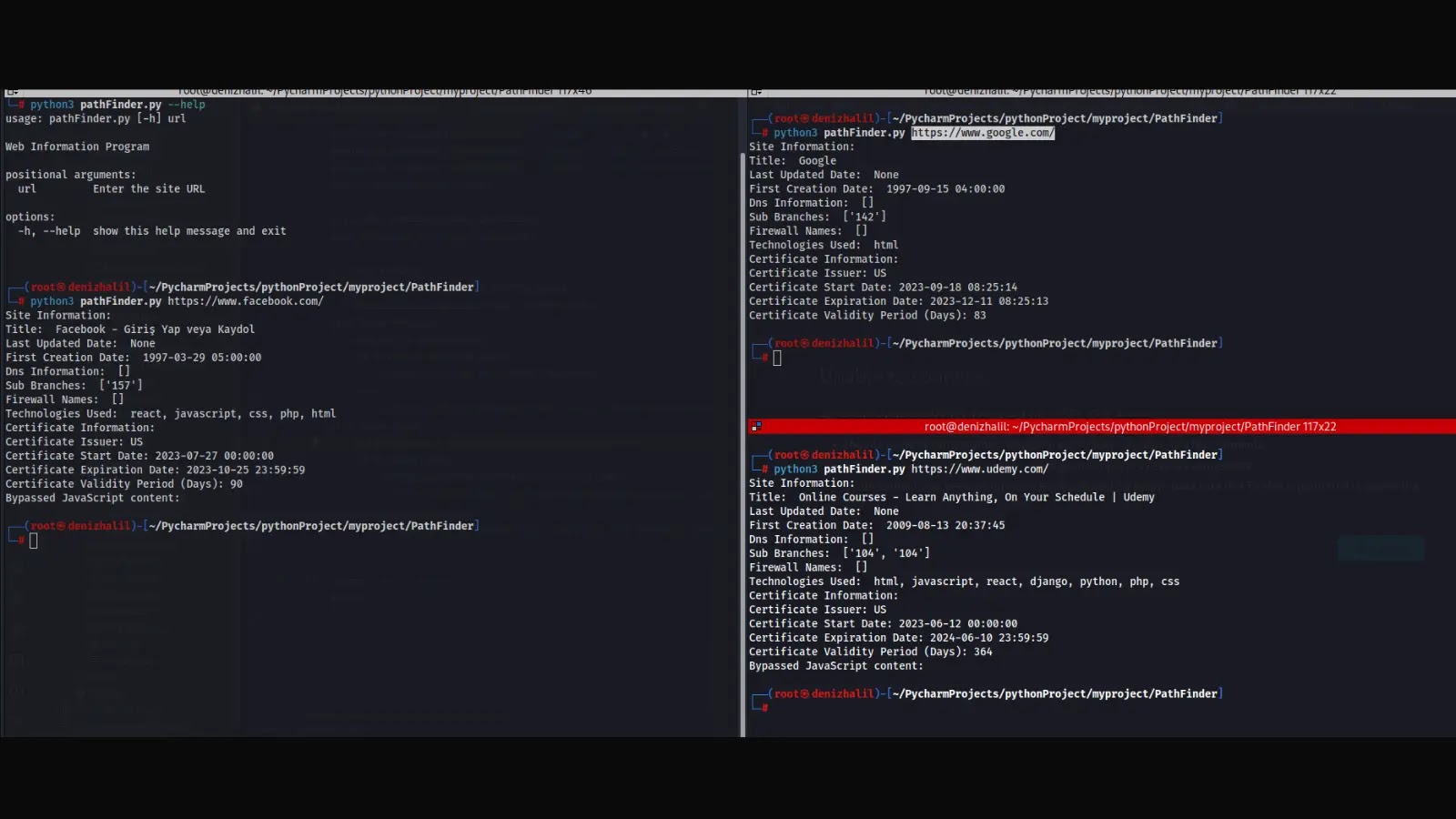Click the Sub Branches ['157'] line

pos(75,386)
